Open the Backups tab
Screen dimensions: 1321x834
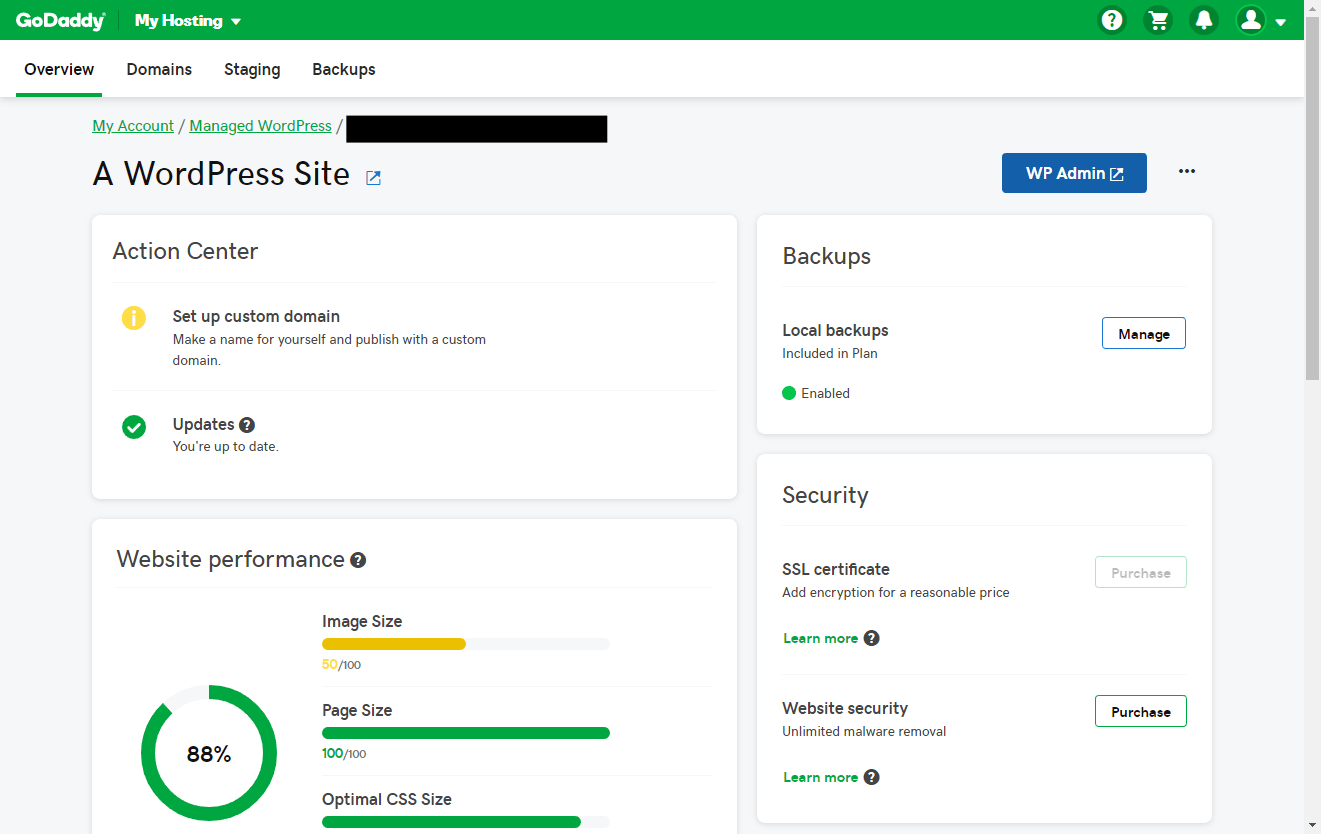coord(343,69)
